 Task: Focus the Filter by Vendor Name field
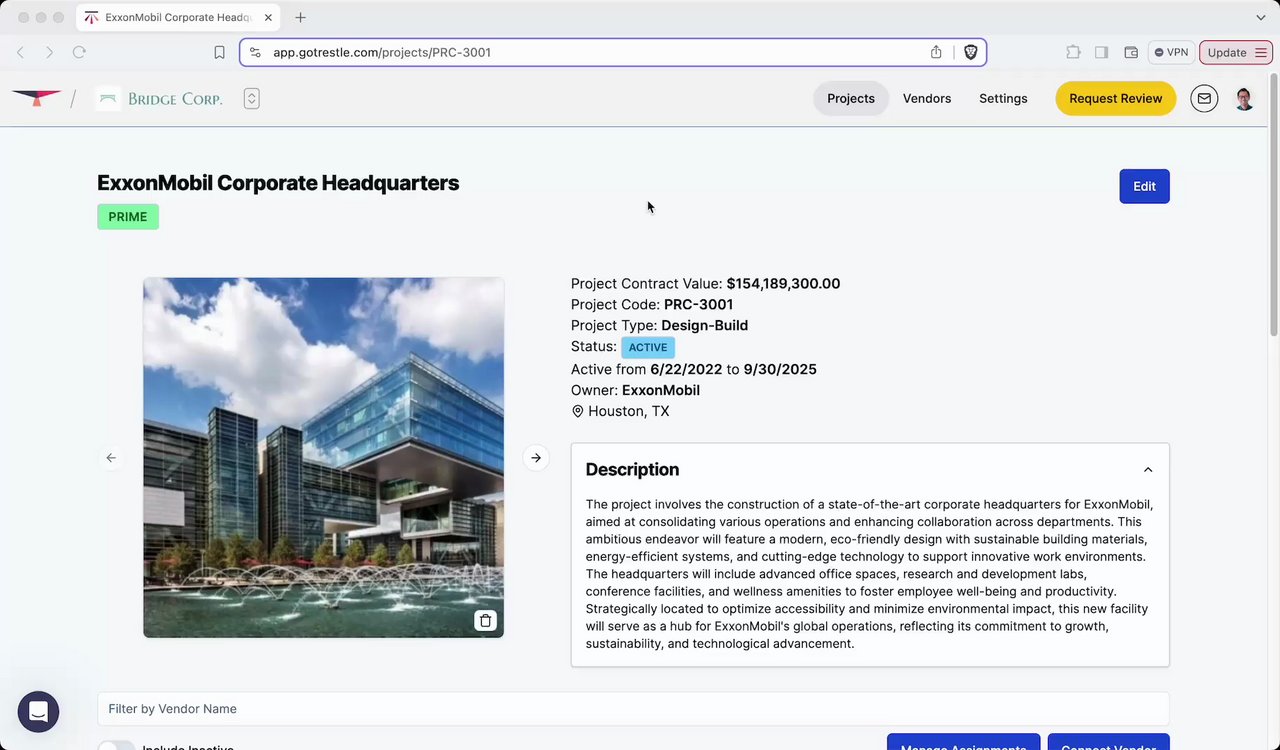(x=633, y=709)
